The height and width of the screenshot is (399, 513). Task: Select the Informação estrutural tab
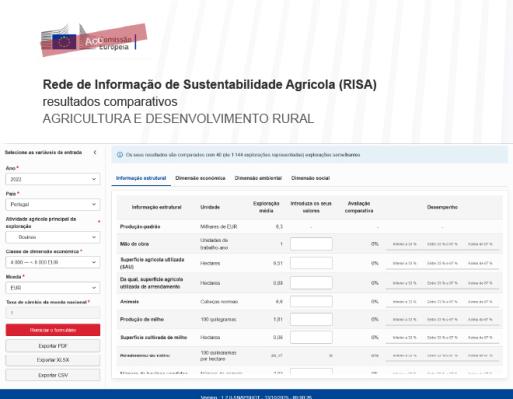[141, 178]
